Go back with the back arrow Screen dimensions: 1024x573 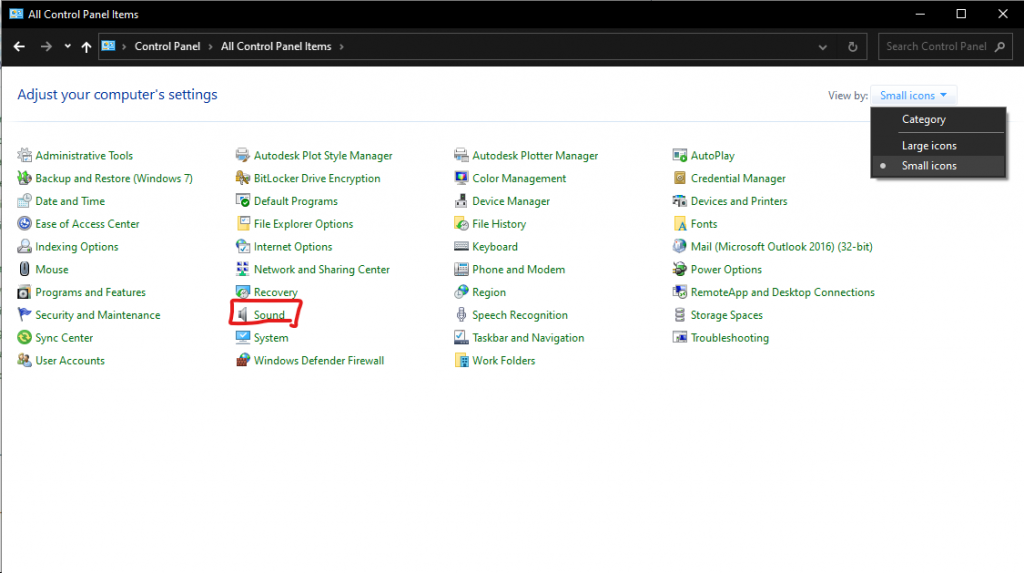(19, 46)
